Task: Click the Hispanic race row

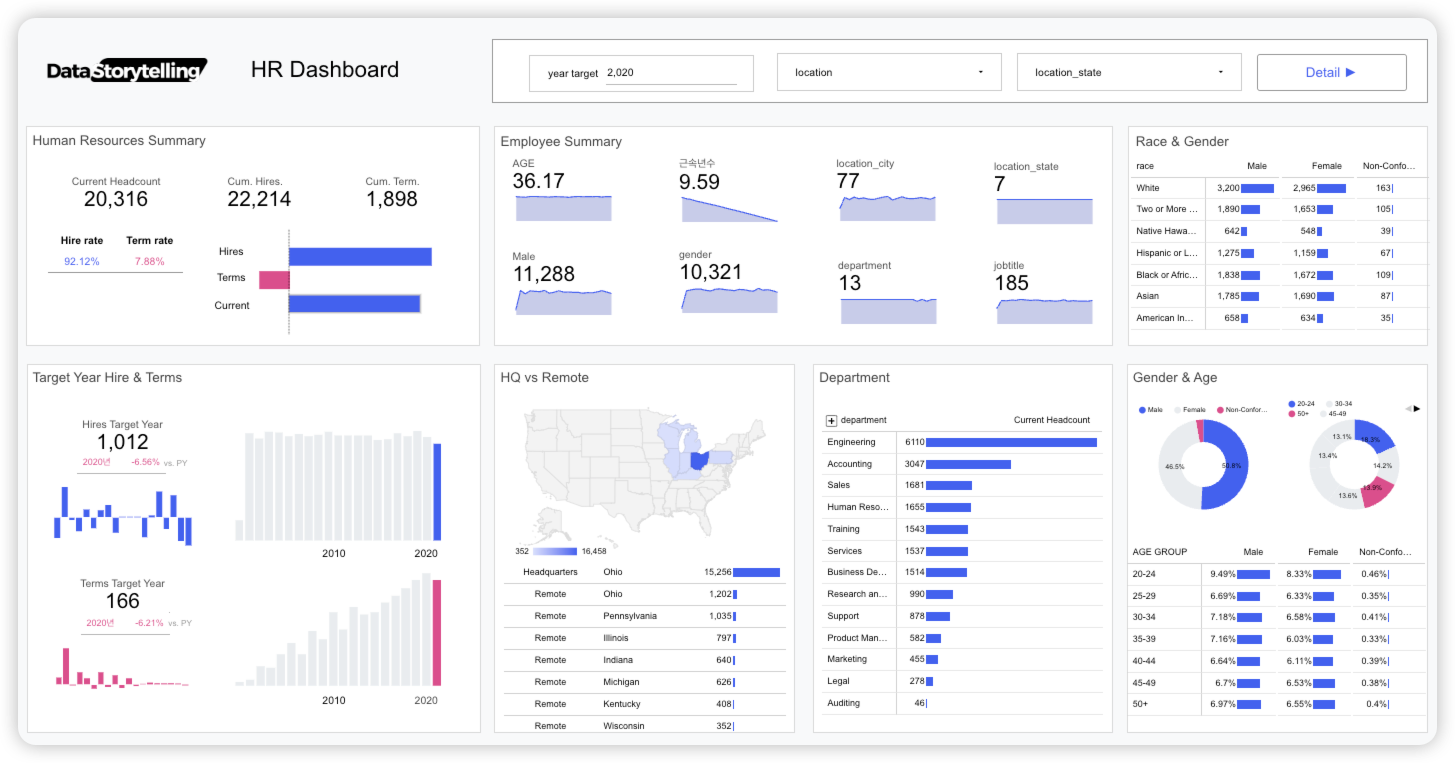Action: tap(1279, 253)
